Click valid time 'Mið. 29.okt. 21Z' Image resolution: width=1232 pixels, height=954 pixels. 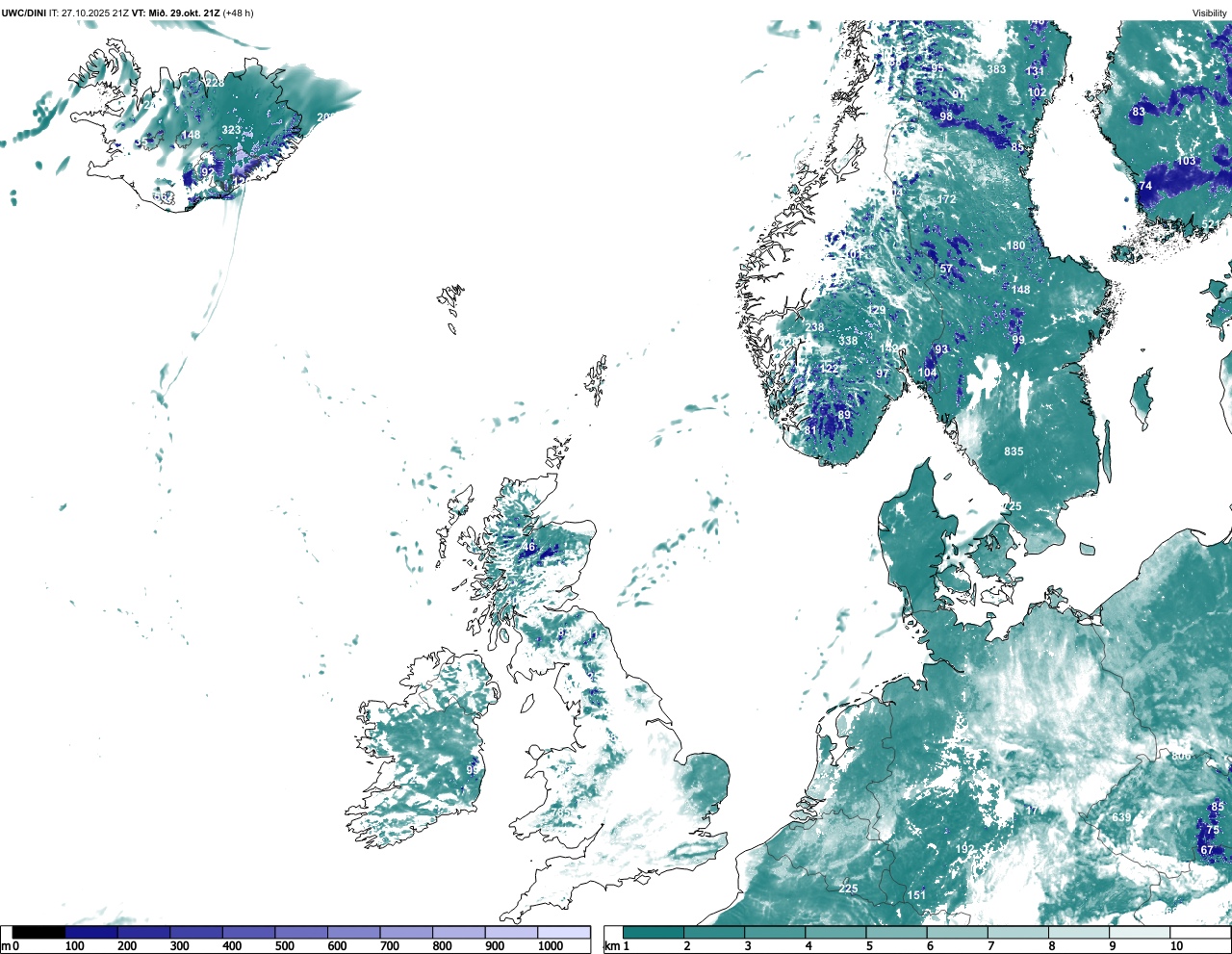coord(183,13)
